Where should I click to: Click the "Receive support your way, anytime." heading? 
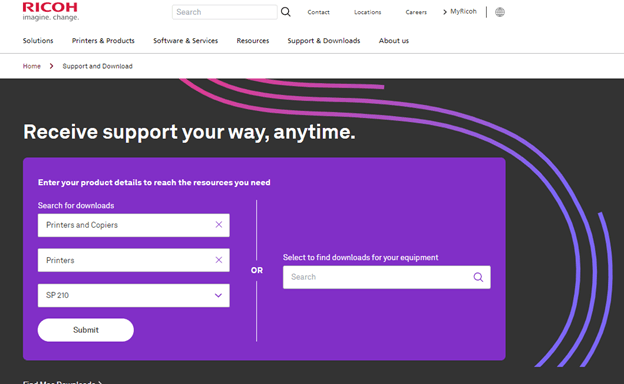[x=189, y=132]
